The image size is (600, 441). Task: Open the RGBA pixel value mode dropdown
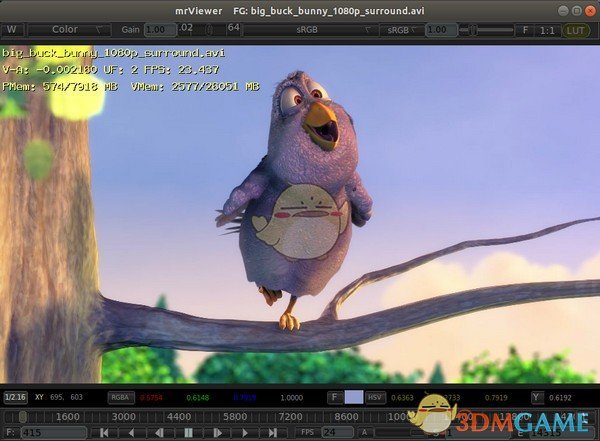click(121, 397)
